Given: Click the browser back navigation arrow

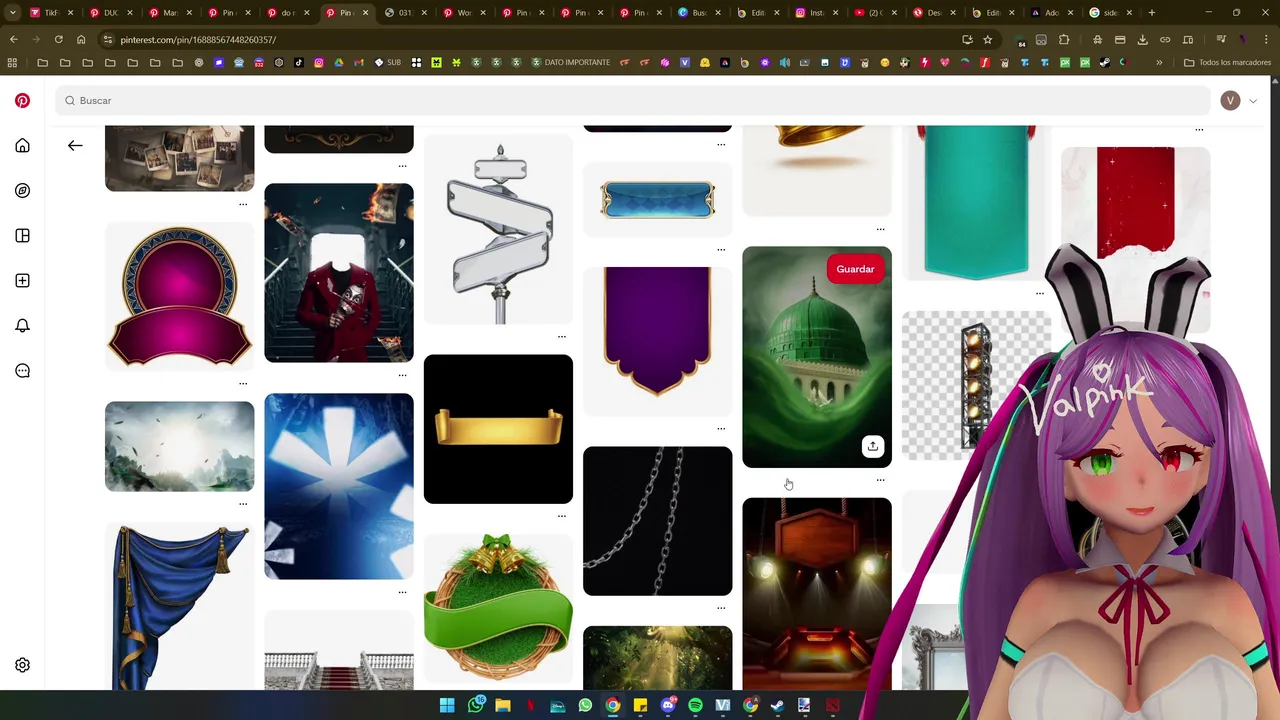Looking at the screenshot, I should click(13, 39).
